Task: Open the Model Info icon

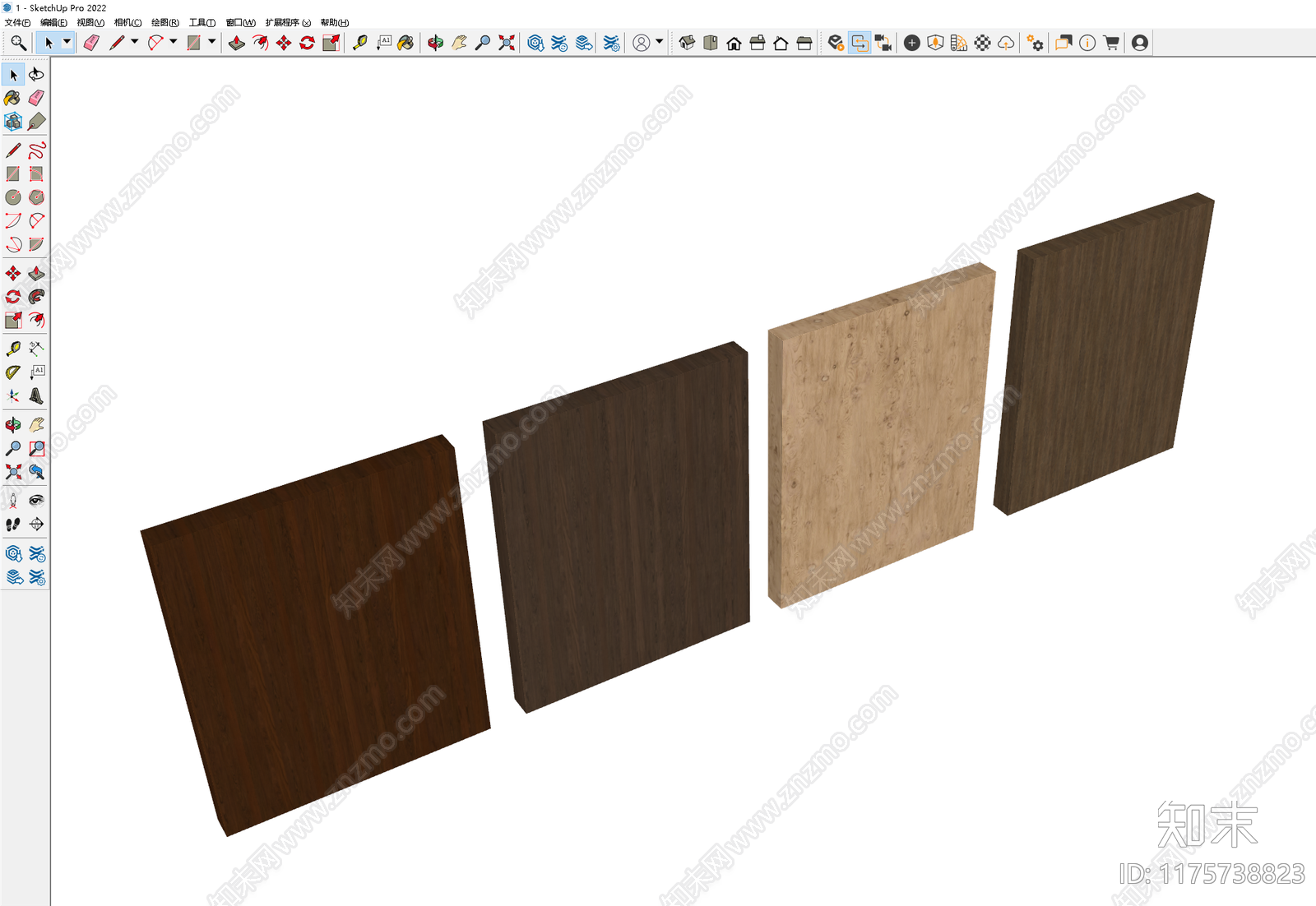Action: [1087, 43]
